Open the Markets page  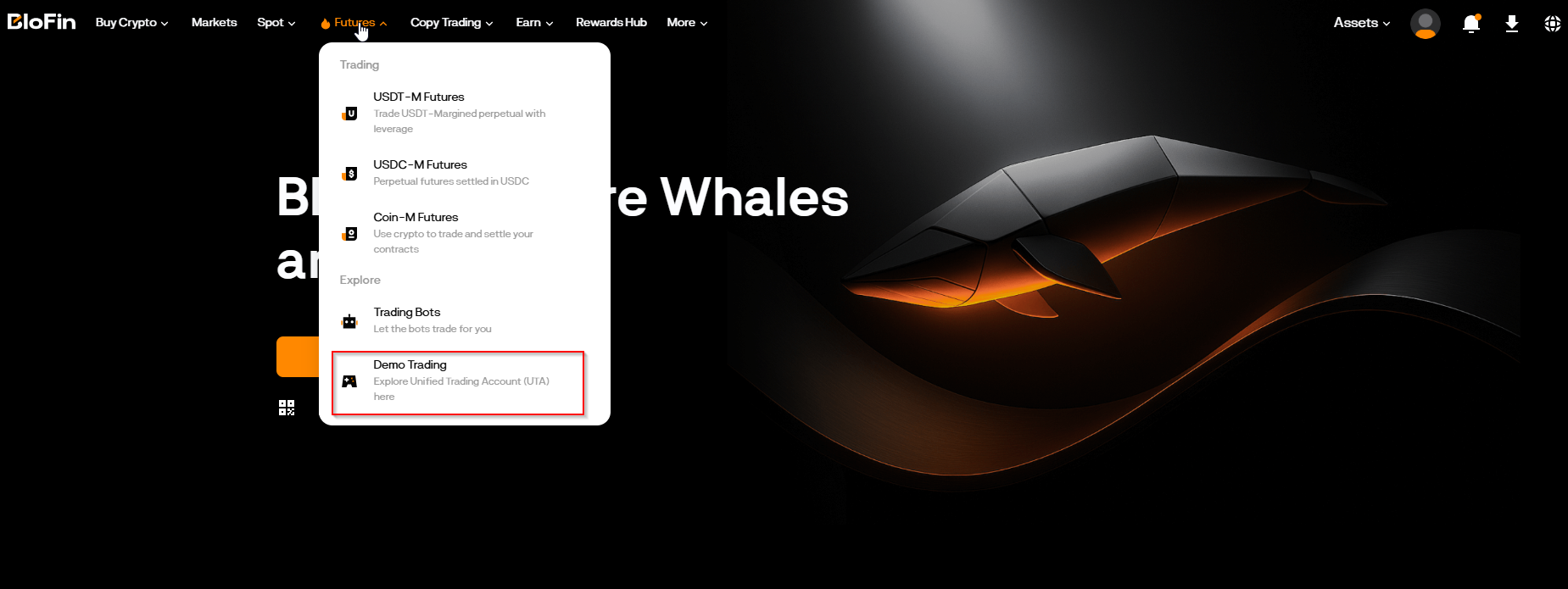coord(214,23)
